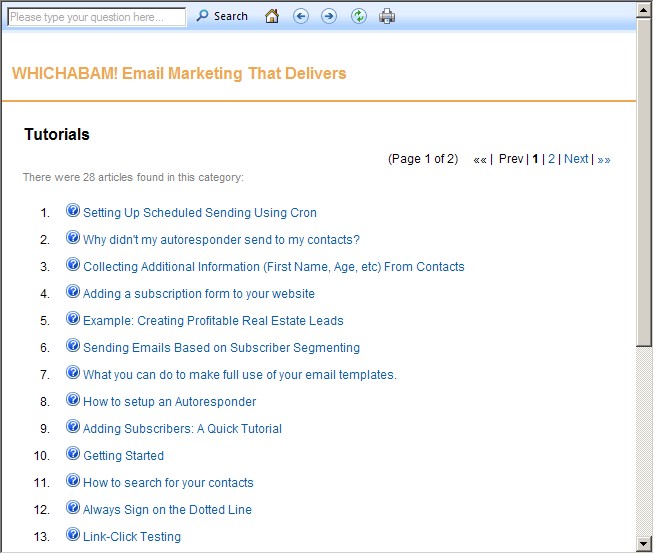The width and height of the screenshot is (654, 554).
Task: Click the «« first page text
Action: [480, 159]
